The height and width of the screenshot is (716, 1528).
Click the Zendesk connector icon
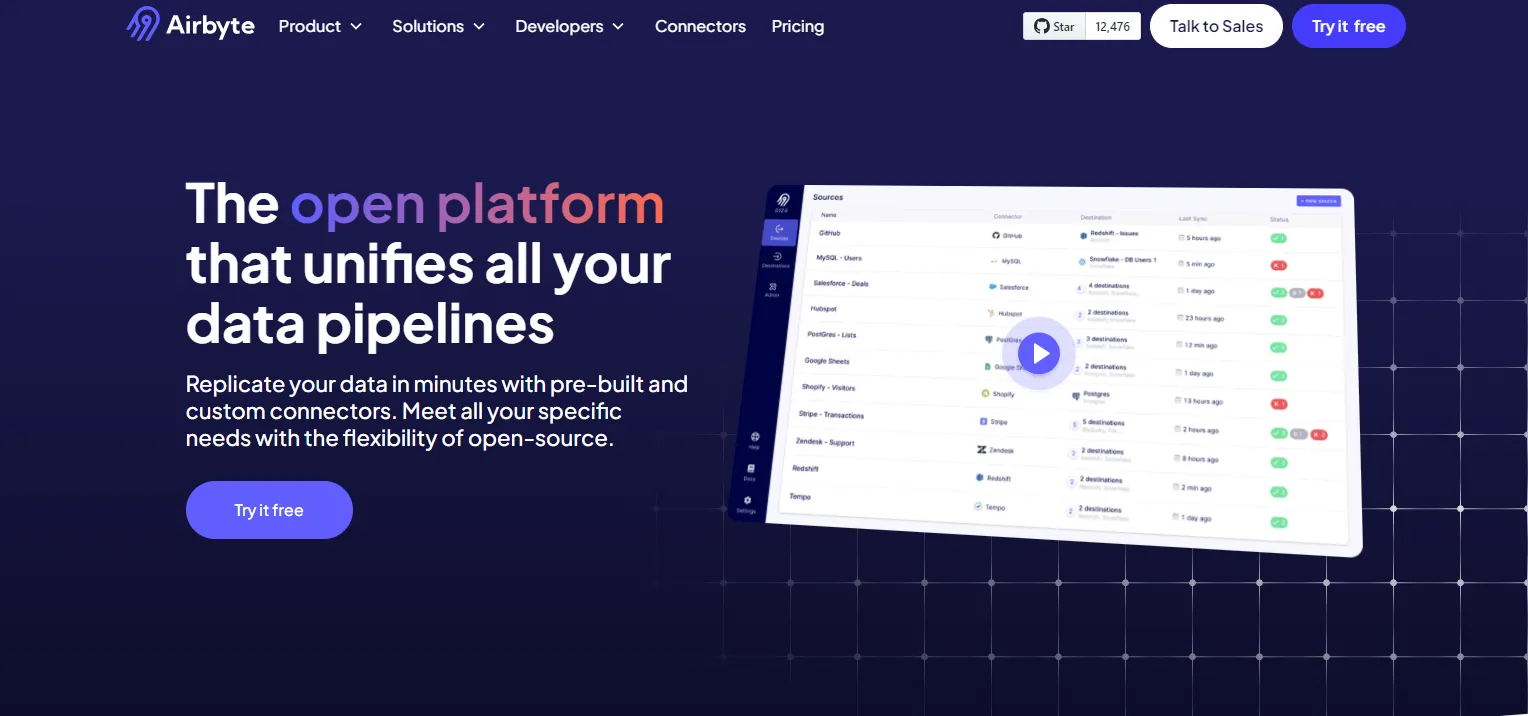tap(982, 450)
